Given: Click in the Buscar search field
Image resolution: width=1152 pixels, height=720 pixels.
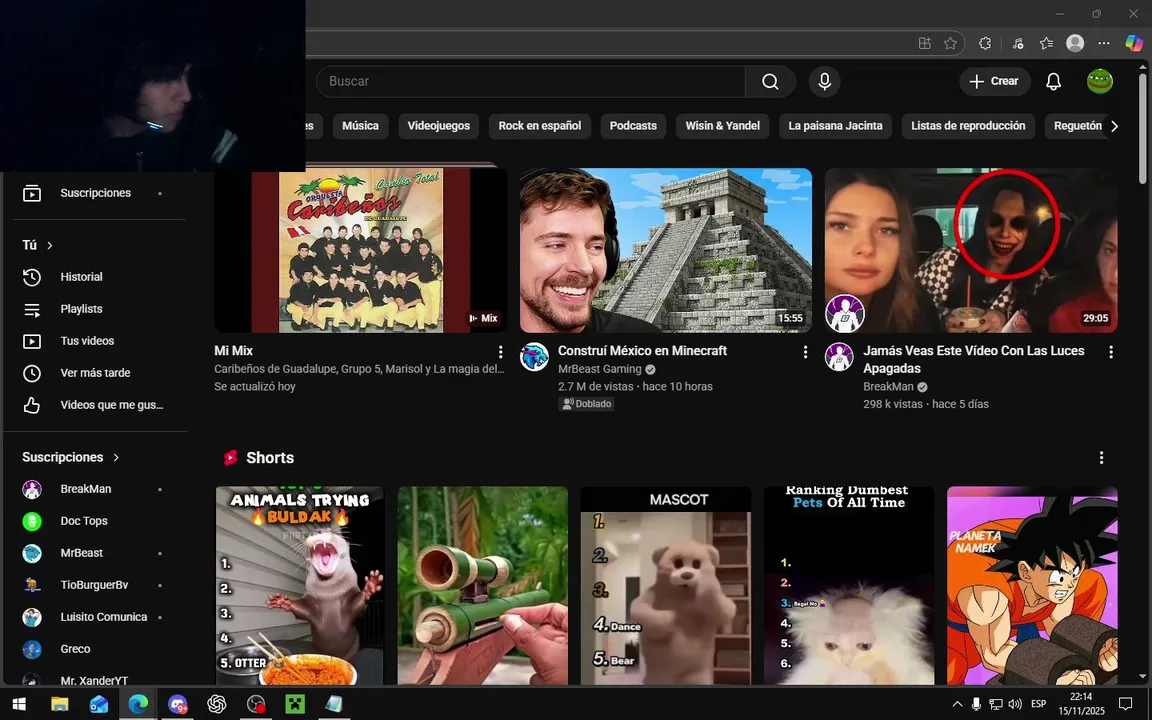Looking at the screenshot, I should [530, 82].
